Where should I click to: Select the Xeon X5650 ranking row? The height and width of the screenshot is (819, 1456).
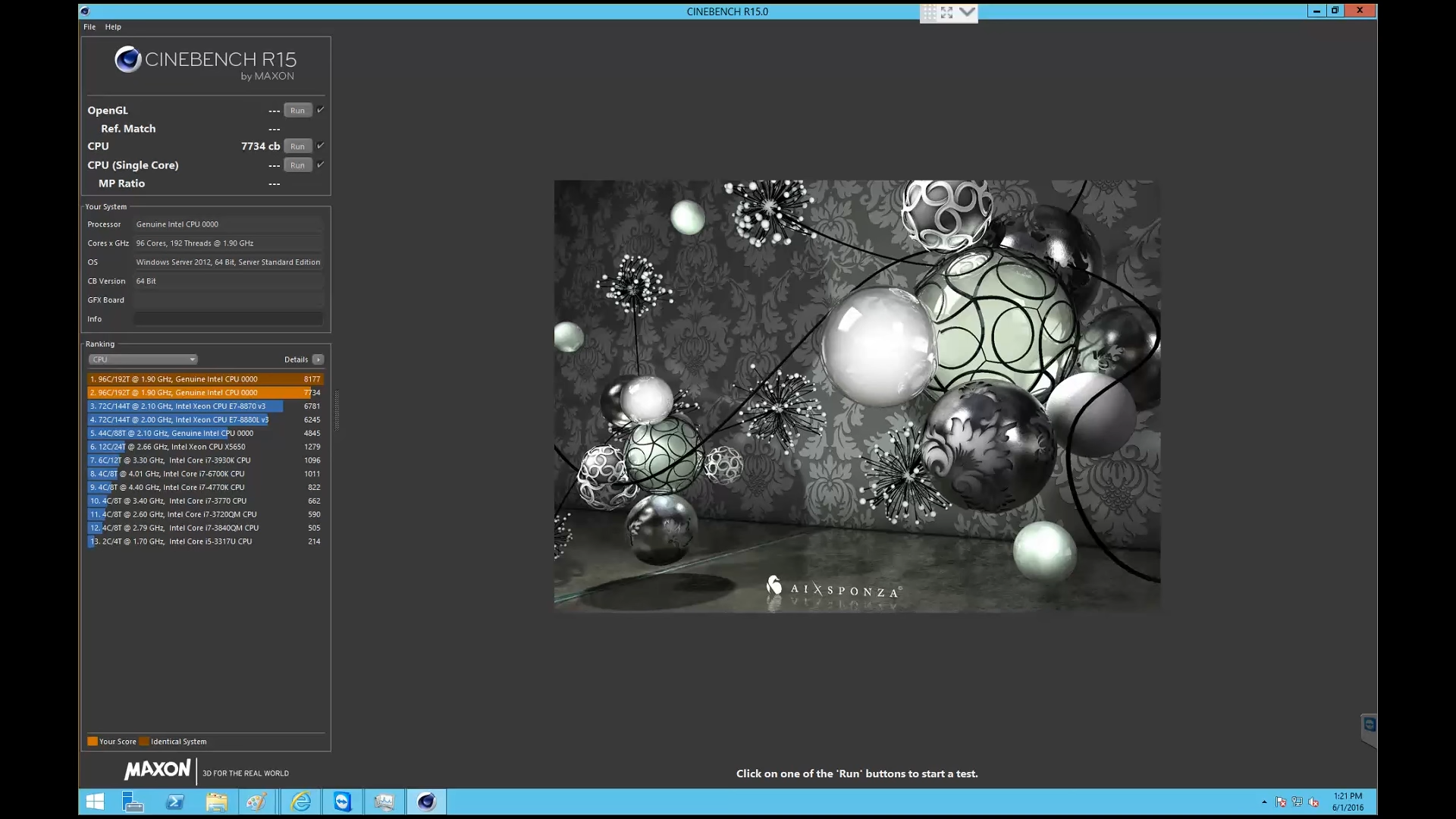point(206,447)
